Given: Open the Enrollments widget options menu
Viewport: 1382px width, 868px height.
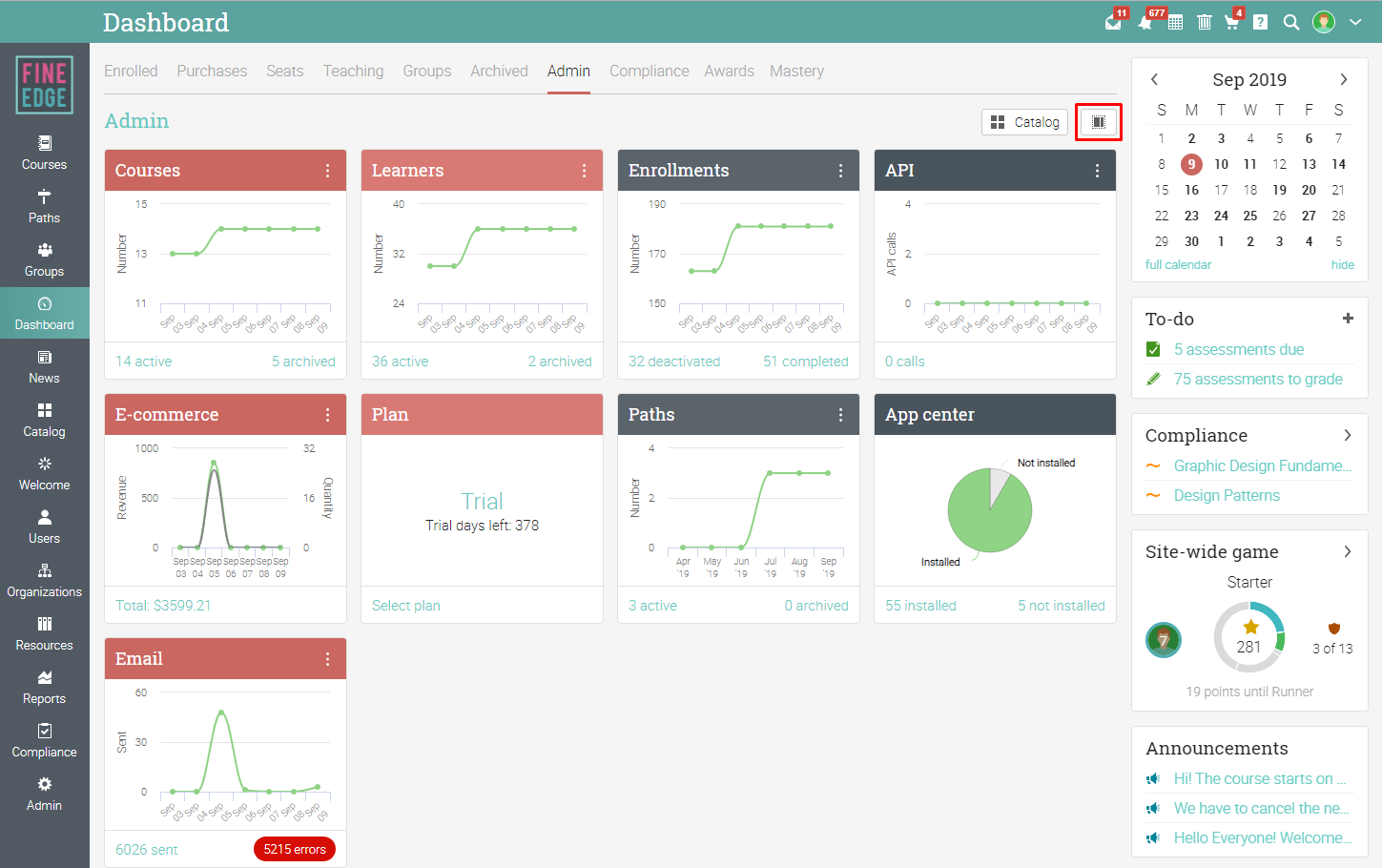Looking at the screenshot, I should pyautogui.click(x=840, y=171).
